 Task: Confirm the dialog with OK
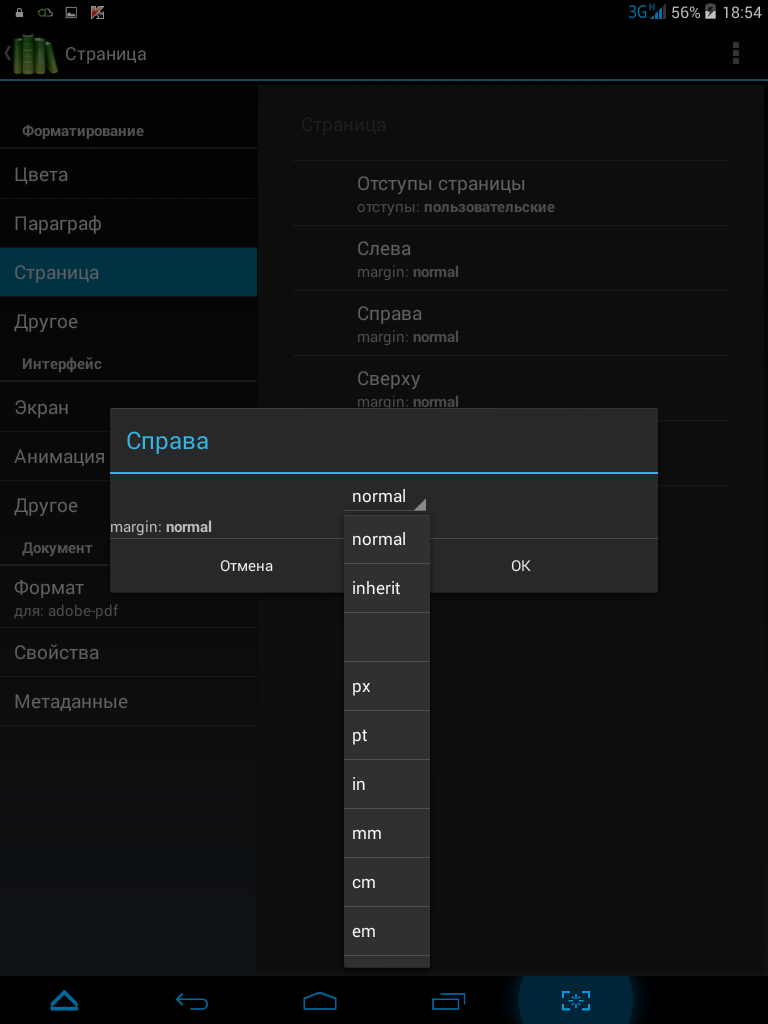point(520,566)
